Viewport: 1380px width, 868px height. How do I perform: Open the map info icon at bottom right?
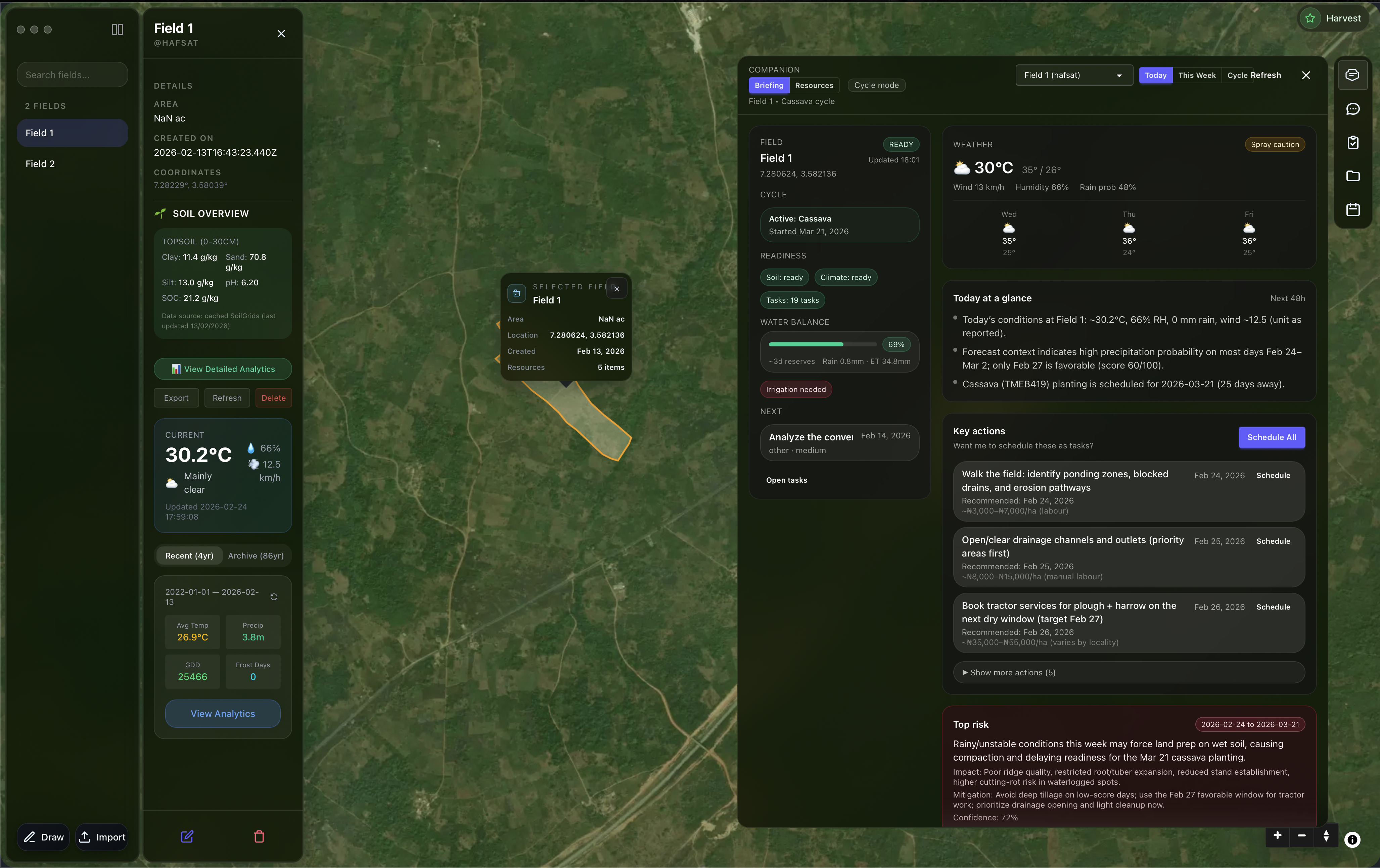pyautogui.click(x=1352, y=840)
